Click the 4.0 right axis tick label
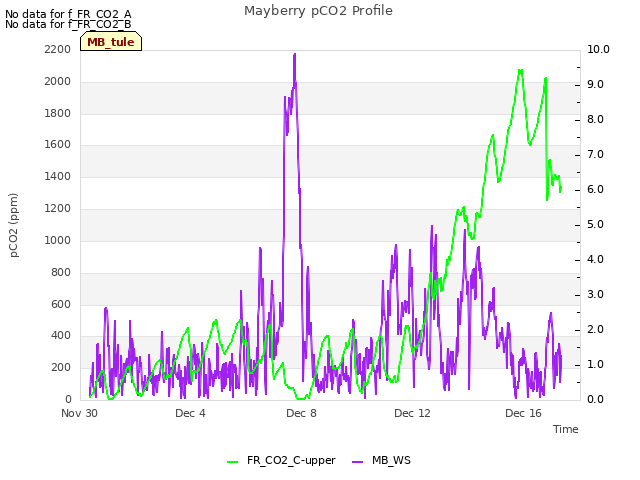Viewport: 640px width, 480px height. click(595, 260)
